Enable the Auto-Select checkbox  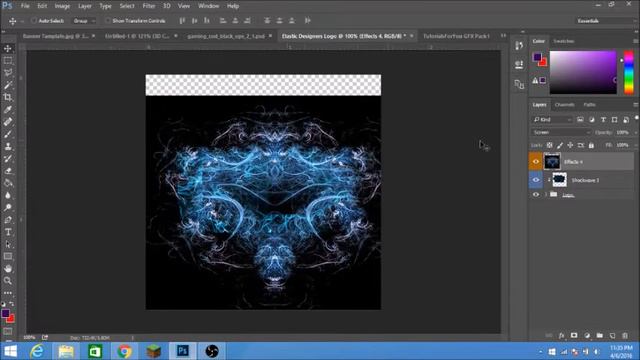[x=34, y=20]
